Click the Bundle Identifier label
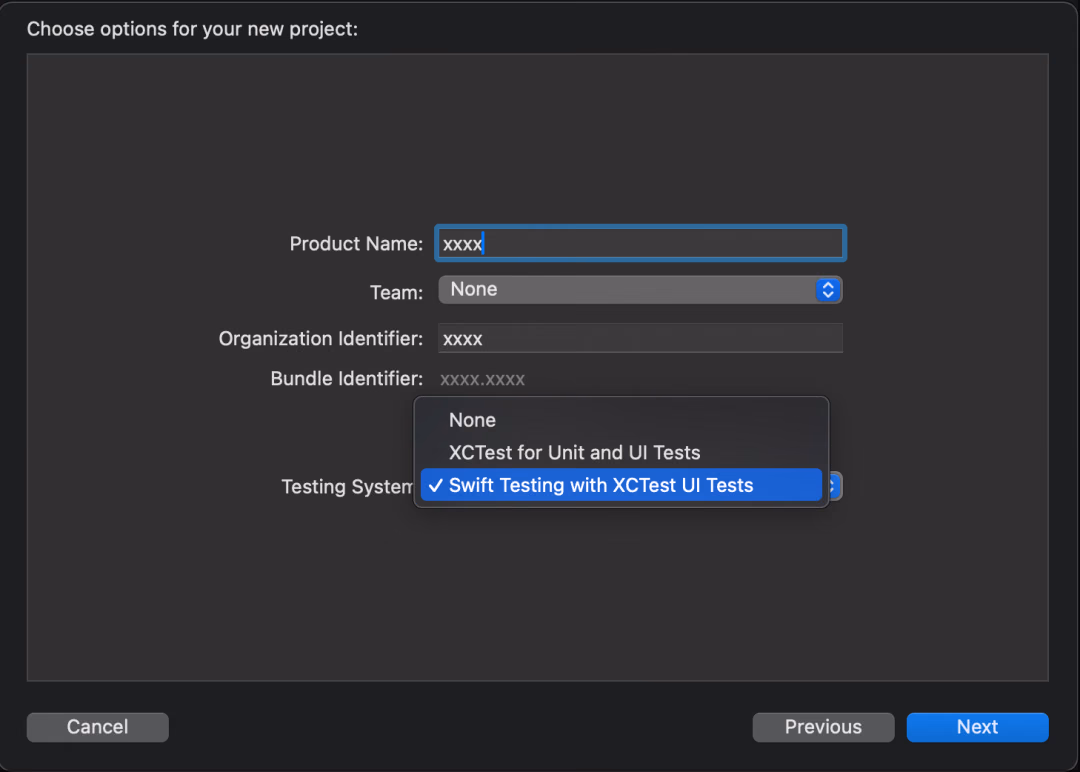Image resolution: width=1080 pixels, height=772 pixels. (346, 379)
